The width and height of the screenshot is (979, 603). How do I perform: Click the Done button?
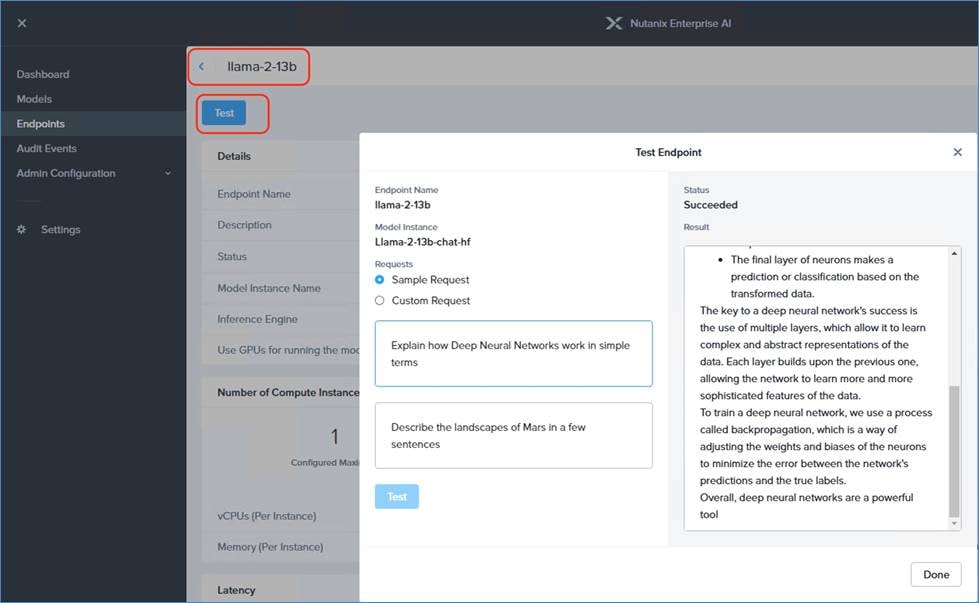[936, 574]
